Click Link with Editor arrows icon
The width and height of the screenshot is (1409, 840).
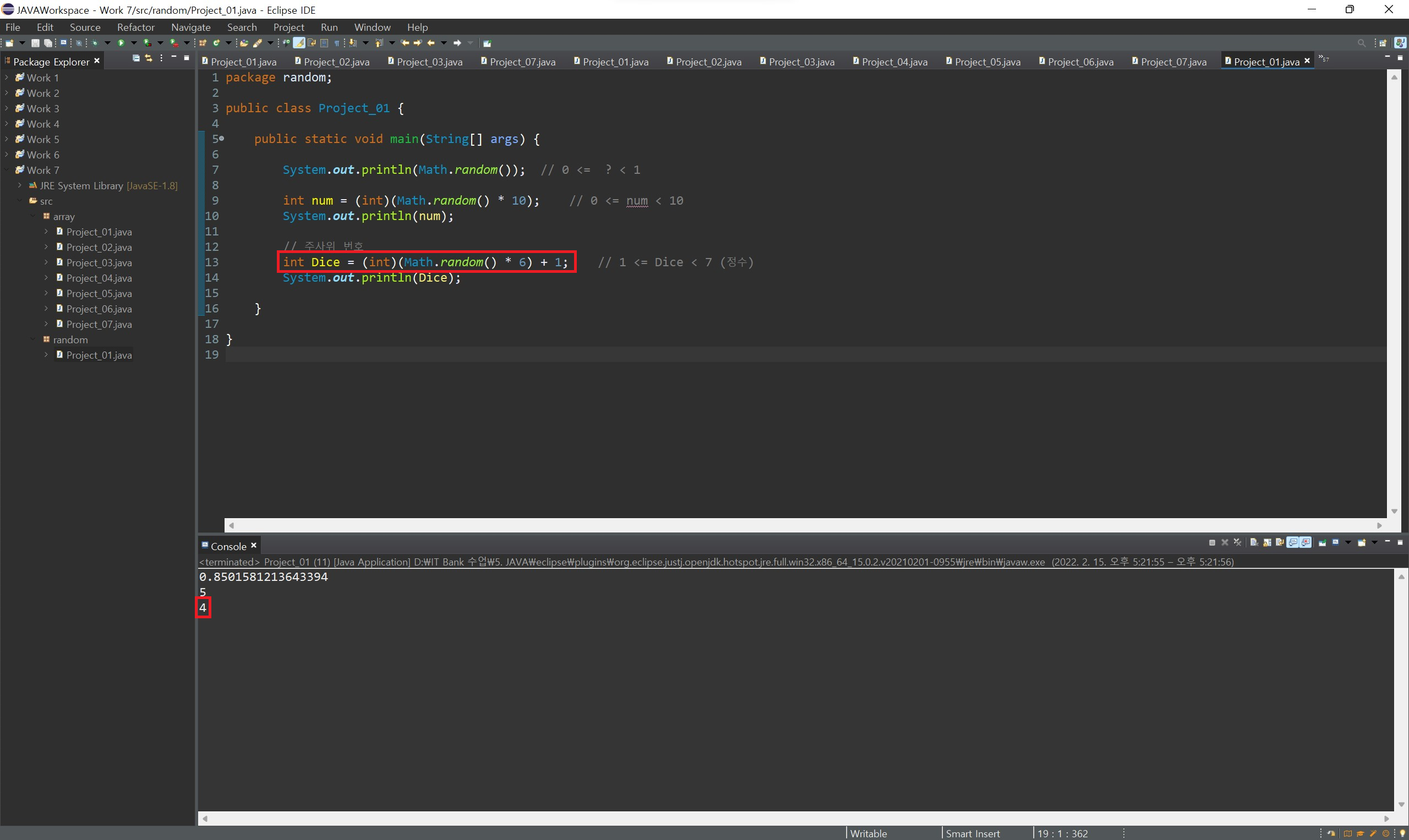tap(149, 58)
